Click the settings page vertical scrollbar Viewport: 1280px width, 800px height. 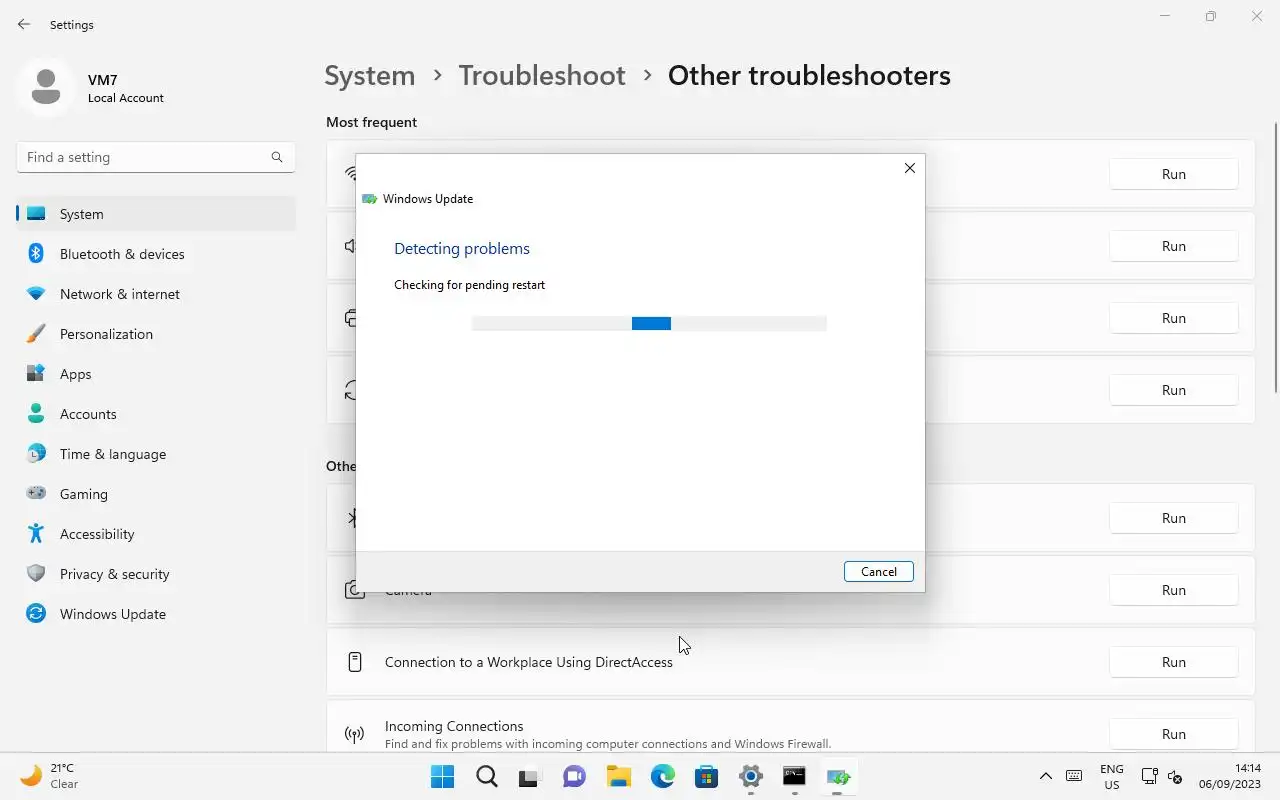click(x=1275, y=258)
